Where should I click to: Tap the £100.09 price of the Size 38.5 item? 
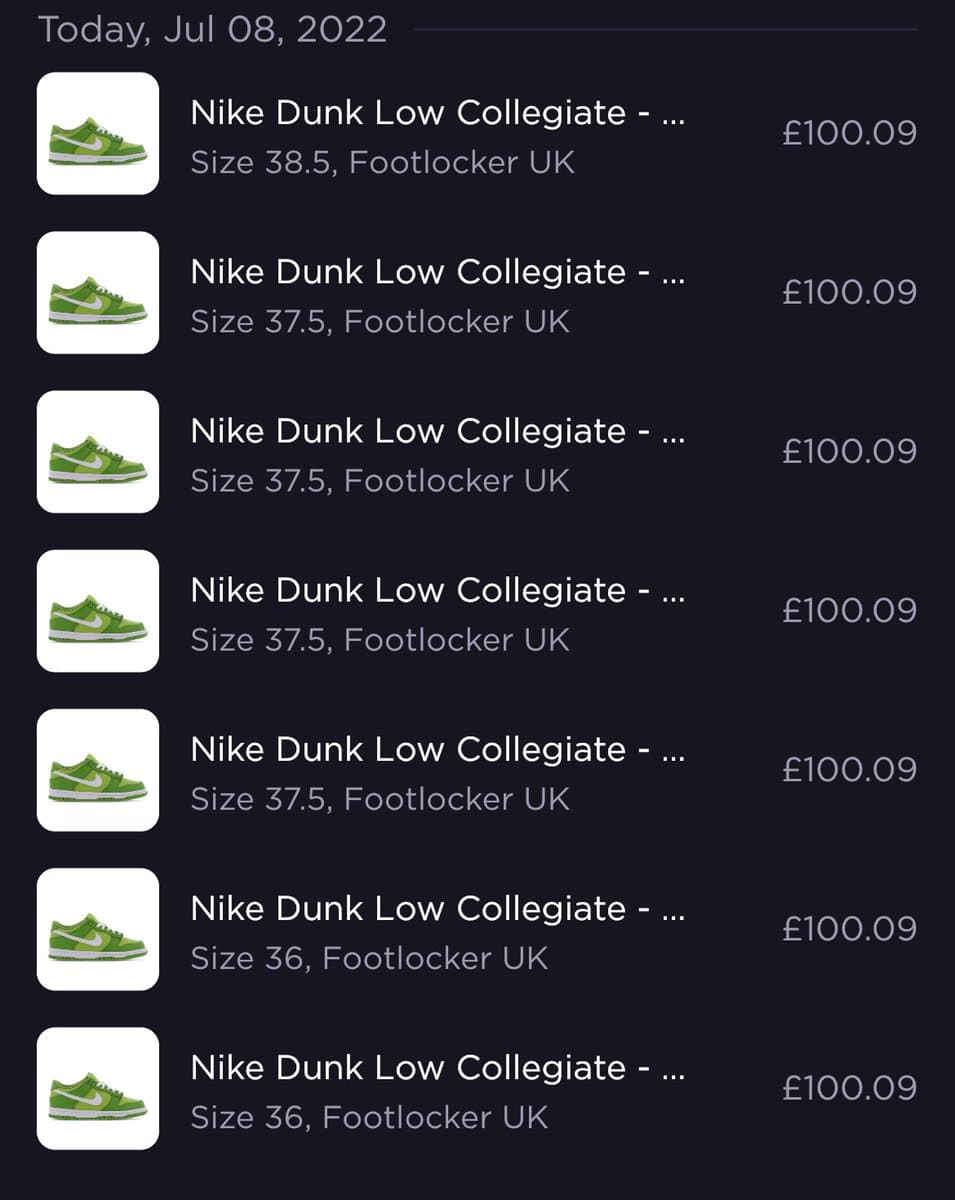pos(849,133)
